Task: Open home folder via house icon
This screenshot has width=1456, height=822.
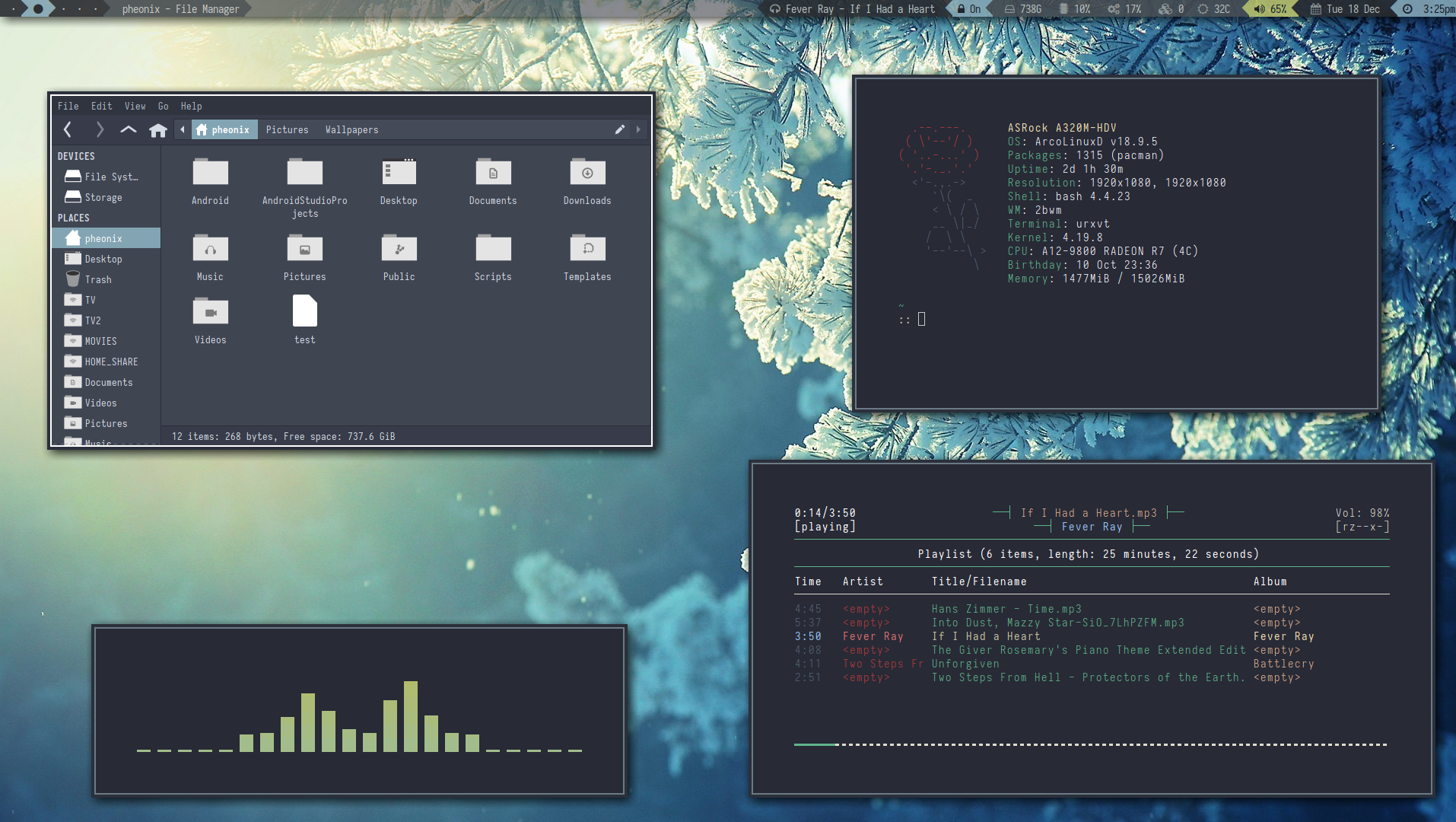Action: pos(158,130)
